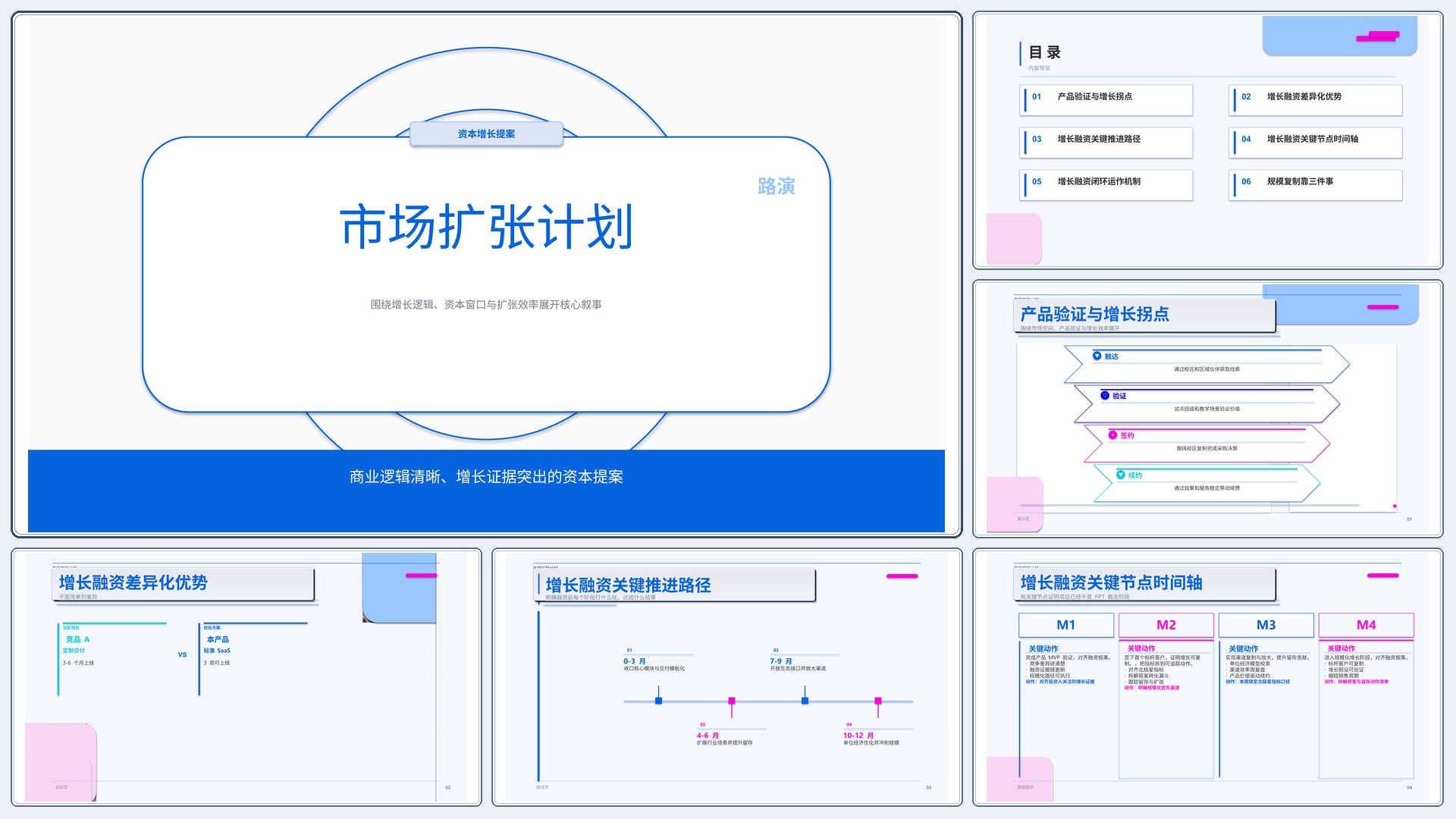
Task: Select contents entry 06 规模复制靠三件事
Action: pos(1316,184)
